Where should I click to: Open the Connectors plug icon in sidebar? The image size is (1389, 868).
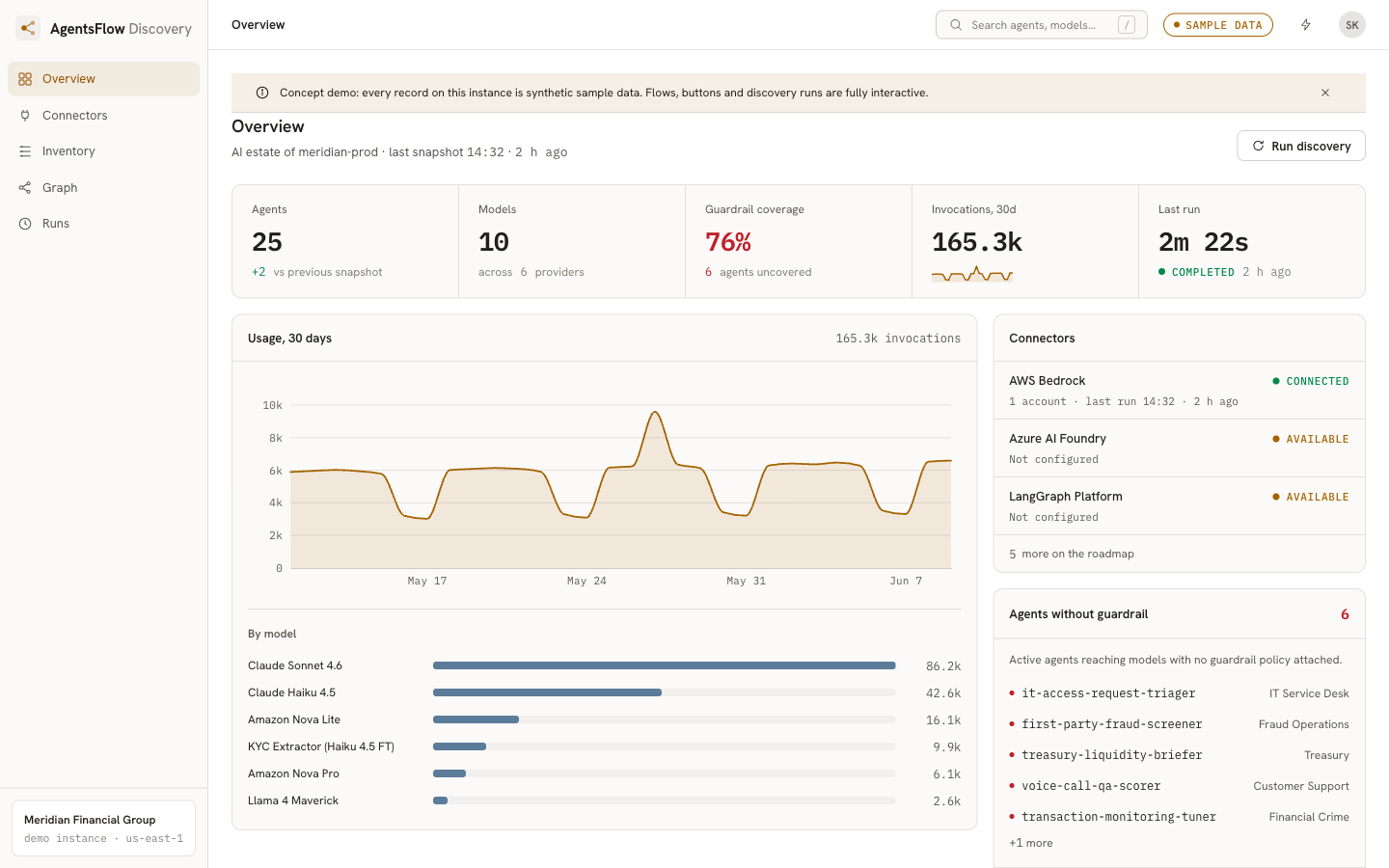(25, 116)
